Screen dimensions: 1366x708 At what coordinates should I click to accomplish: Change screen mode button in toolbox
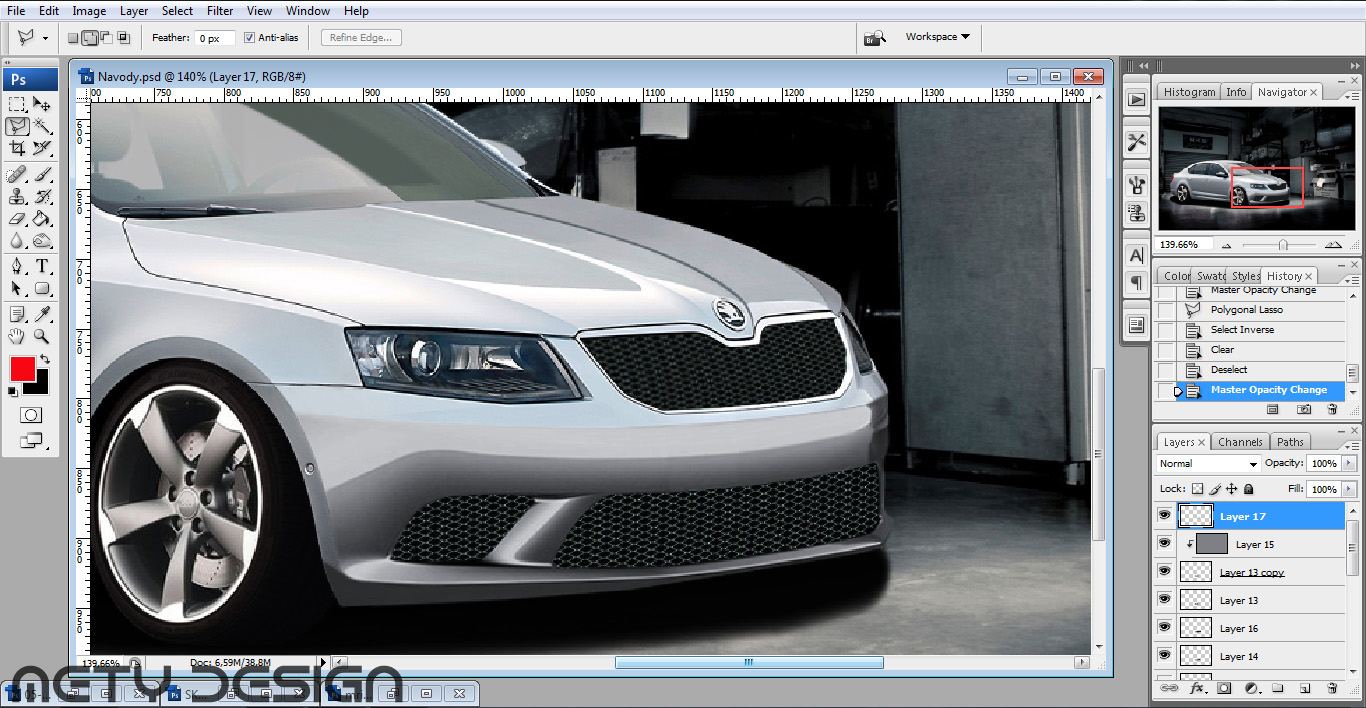tap(30, 440)
